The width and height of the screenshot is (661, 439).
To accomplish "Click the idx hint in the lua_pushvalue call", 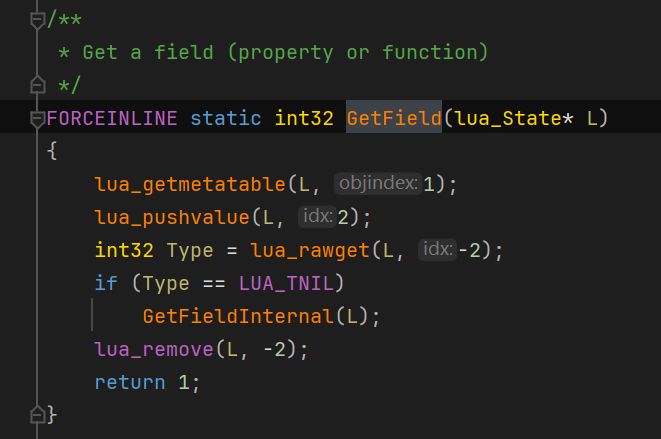I will point(316,217).
